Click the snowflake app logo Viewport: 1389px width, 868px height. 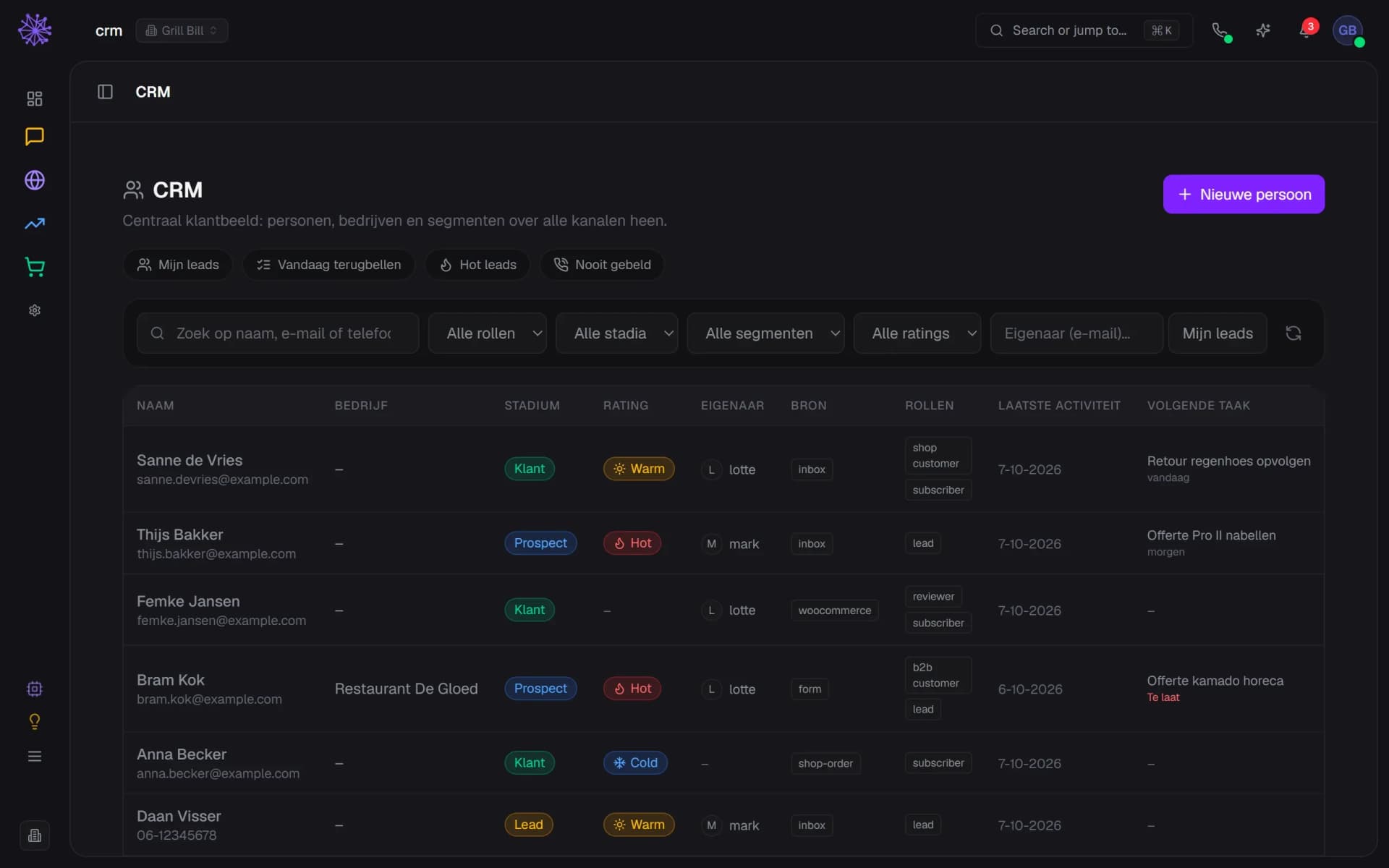[x=35, y=30]
